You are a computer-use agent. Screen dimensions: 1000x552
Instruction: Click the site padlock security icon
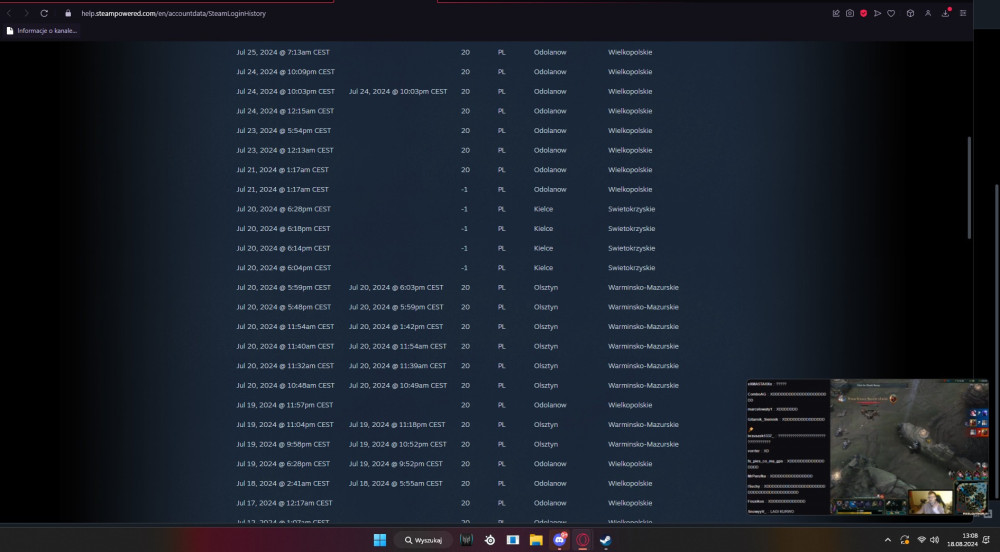(x=68, y=13)
